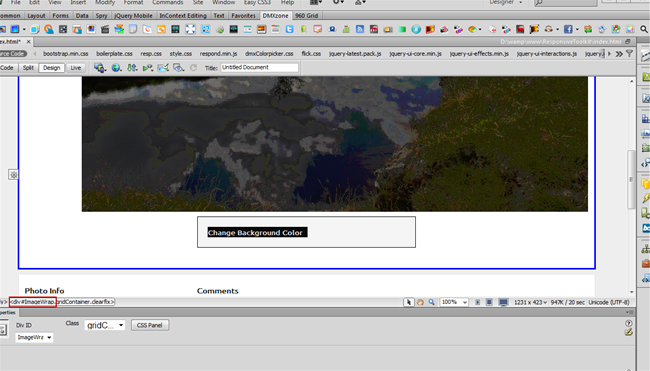Click the desktop size preview icon
The height and width of the screenshot is (371, 650).
pyautogui.click(x=503, y=302)
